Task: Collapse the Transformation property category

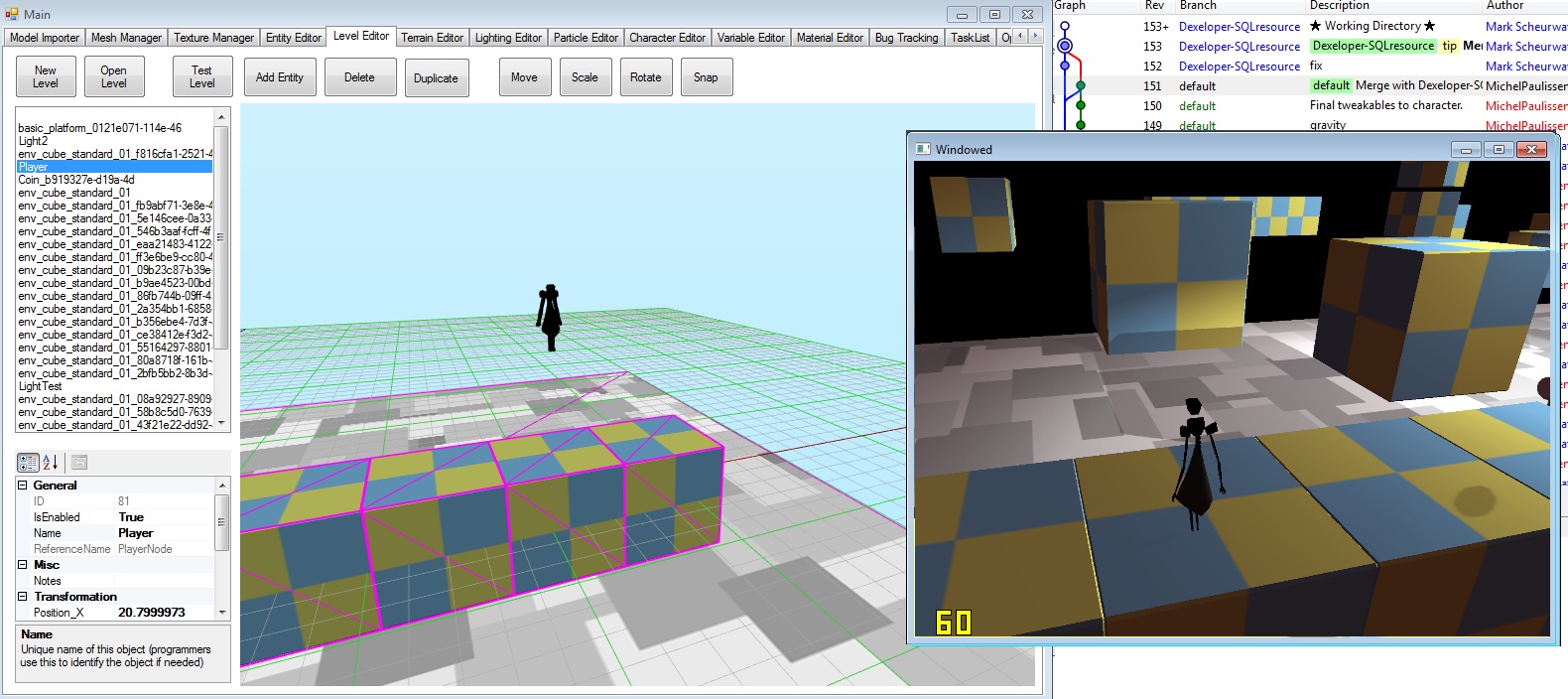Action: click(x=23, y=597)
